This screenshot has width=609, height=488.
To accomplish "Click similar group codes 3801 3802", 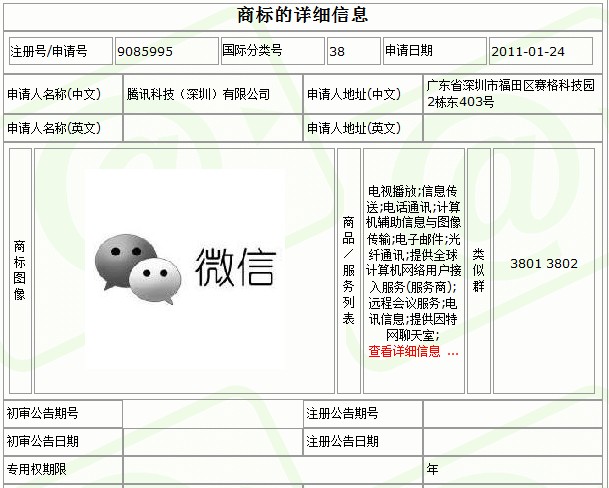I will (544, 264).
